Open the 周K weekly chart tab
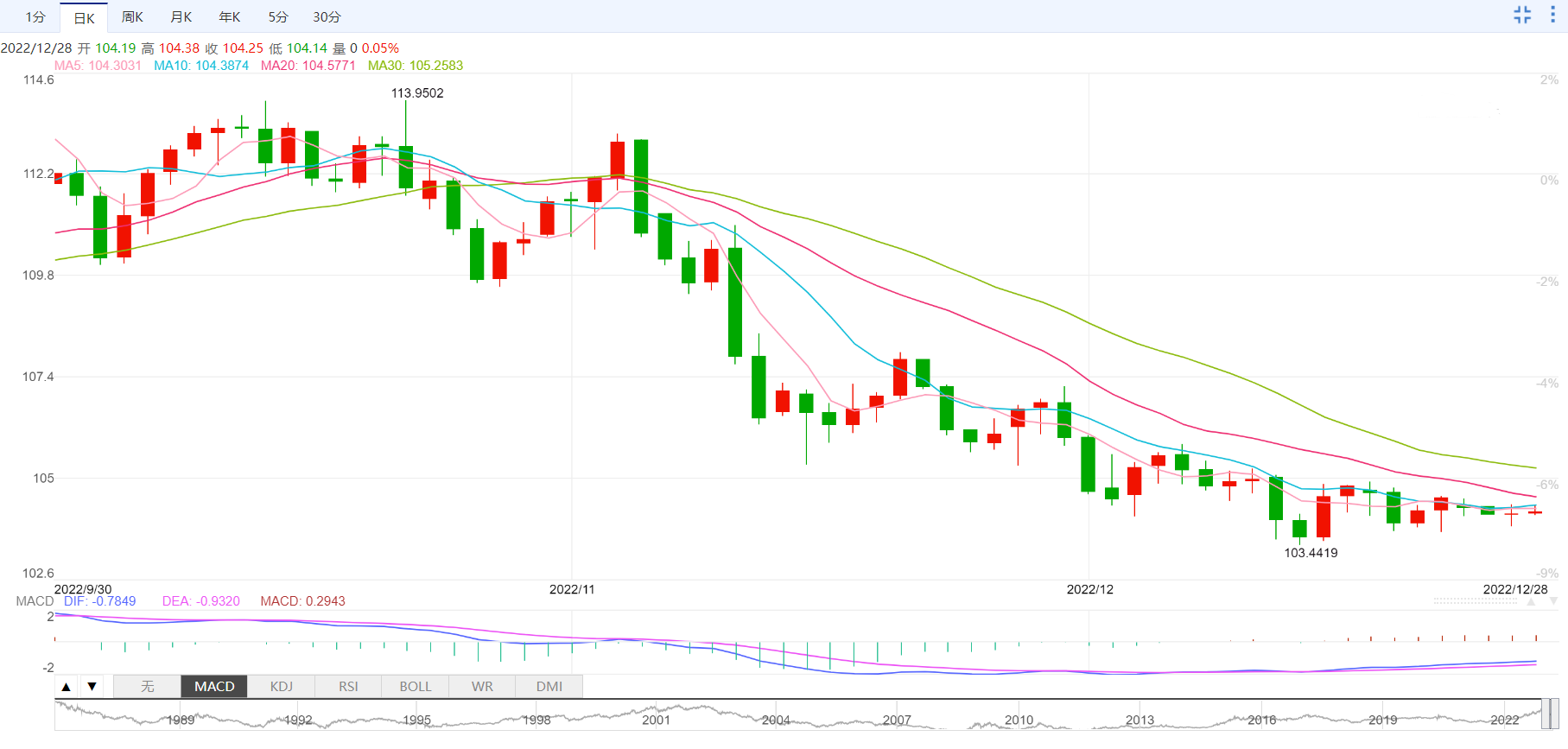The height and width of the screenshot is (749, 1568). coord(132,17)
